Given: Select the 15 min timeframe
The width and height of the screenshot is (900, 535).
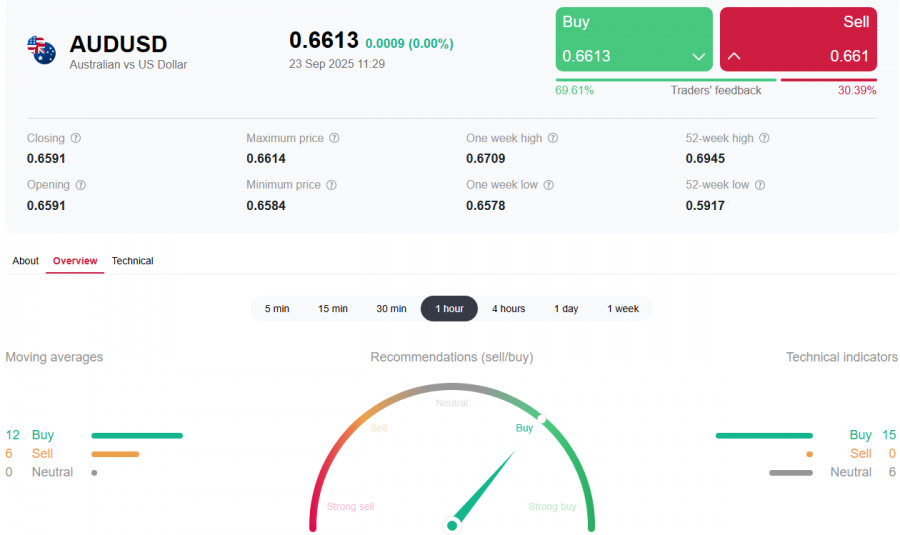Looking at the screenshot, I should (x=333, y=309).
